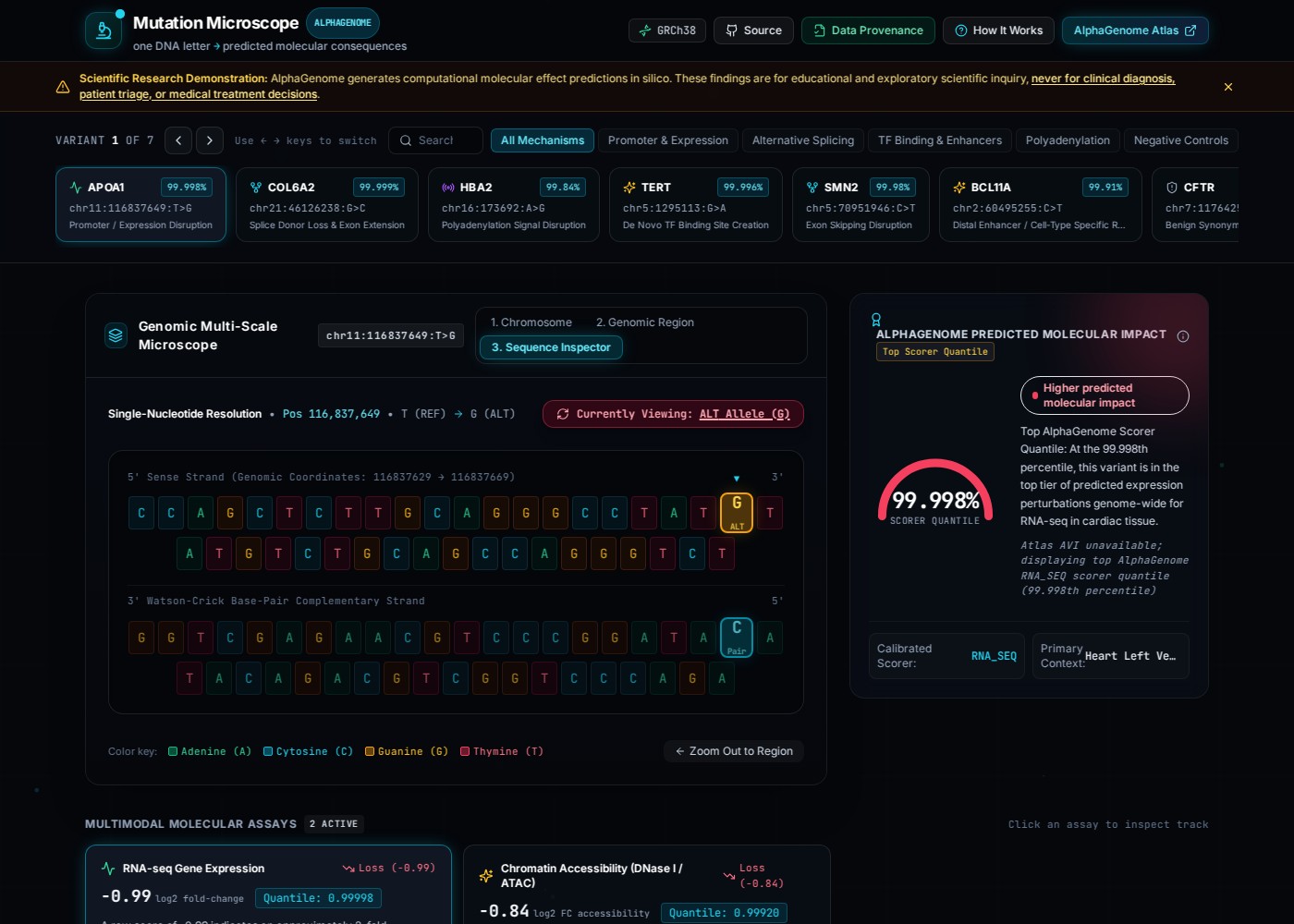Viewport: 1294px width, 924px height.
Task: Select the CFTR variant card
Action: pos(1196,205)
